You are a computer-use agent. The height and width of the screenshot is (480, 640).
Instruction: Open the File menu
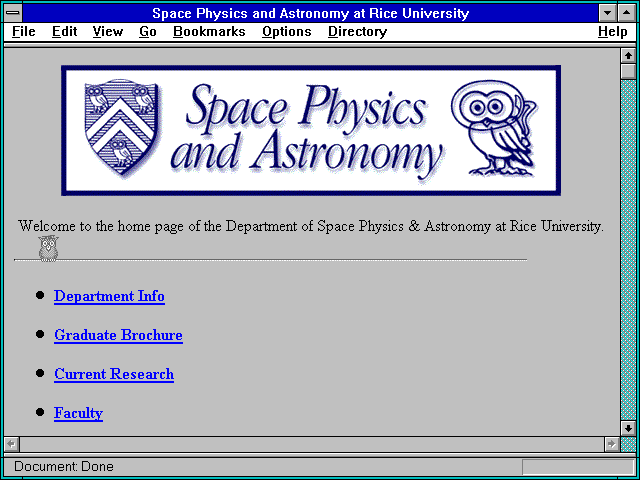(24, 32)
